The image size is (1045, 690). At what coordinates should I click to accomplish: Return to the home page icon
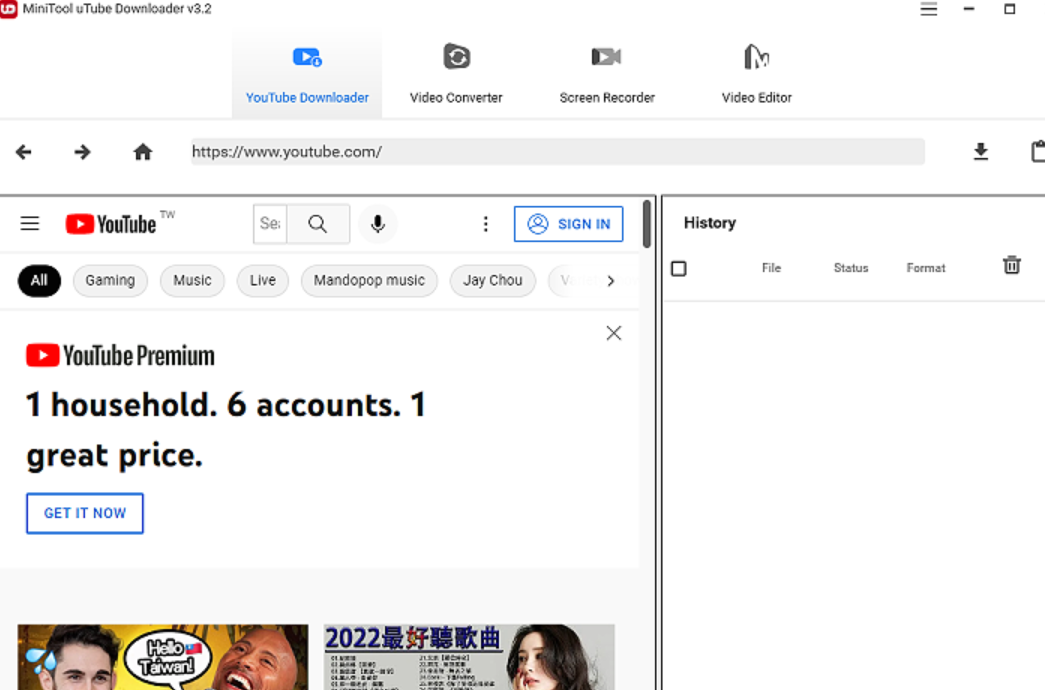(143, 152)
